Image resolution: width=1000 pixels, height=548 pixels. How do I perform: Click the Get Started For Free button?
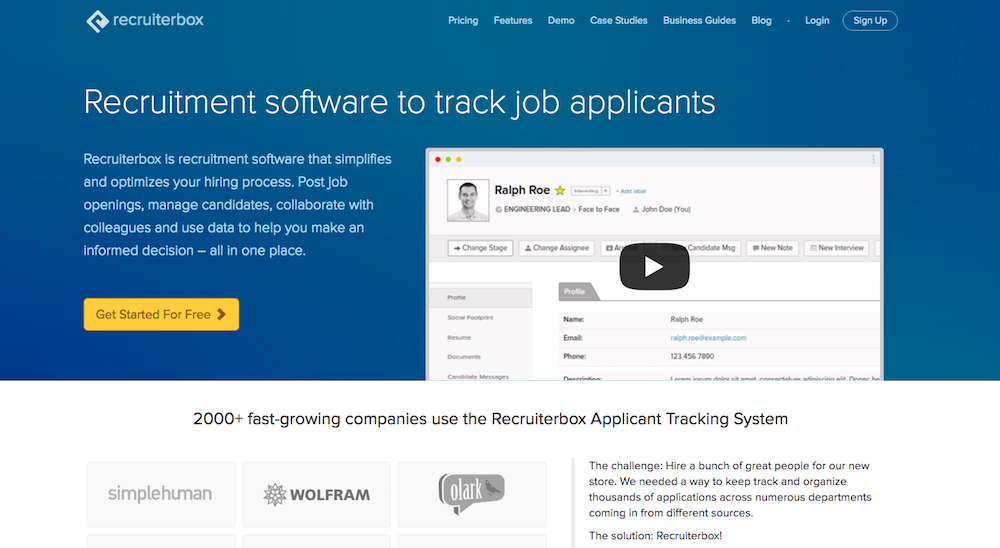(x=161, y=314)
